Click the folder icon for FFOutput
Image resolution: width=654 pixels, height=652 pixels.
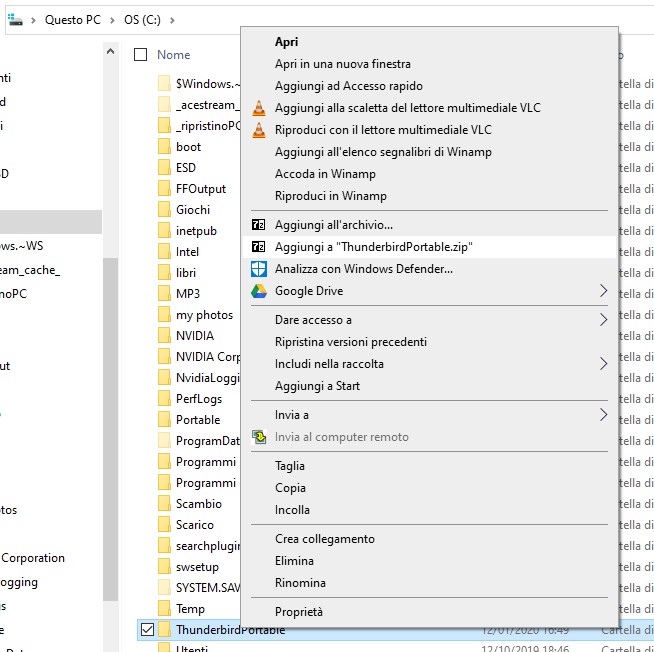(x=164, y=189)
